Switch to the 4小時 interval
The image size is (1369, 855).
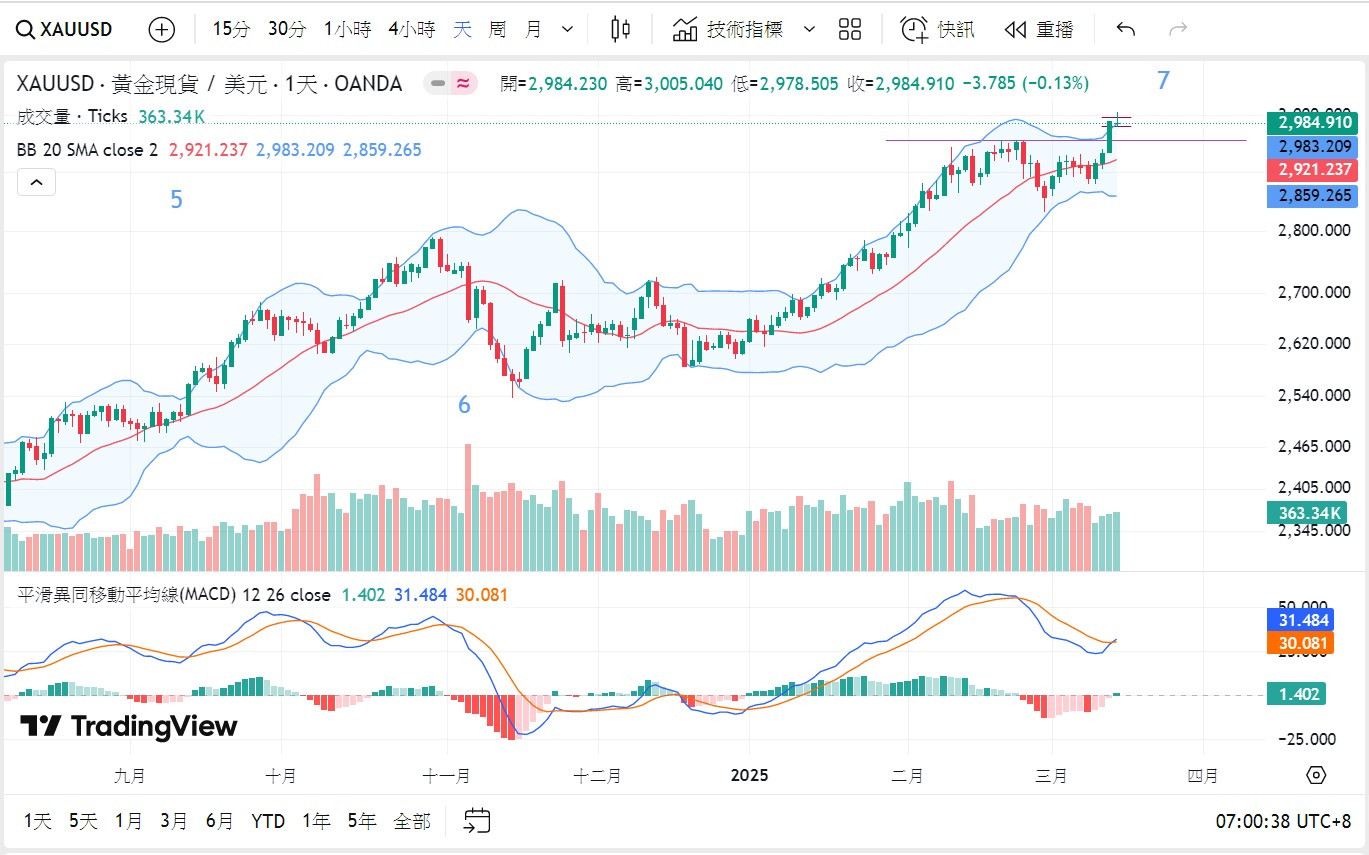tap(411, 29)
